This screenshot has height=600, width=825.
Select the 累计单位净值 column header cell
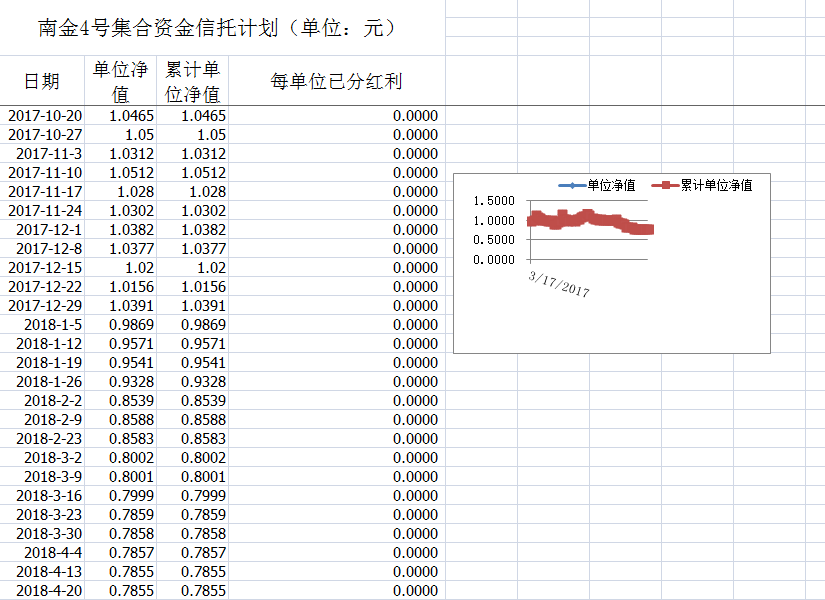click(x=192, y=81)
